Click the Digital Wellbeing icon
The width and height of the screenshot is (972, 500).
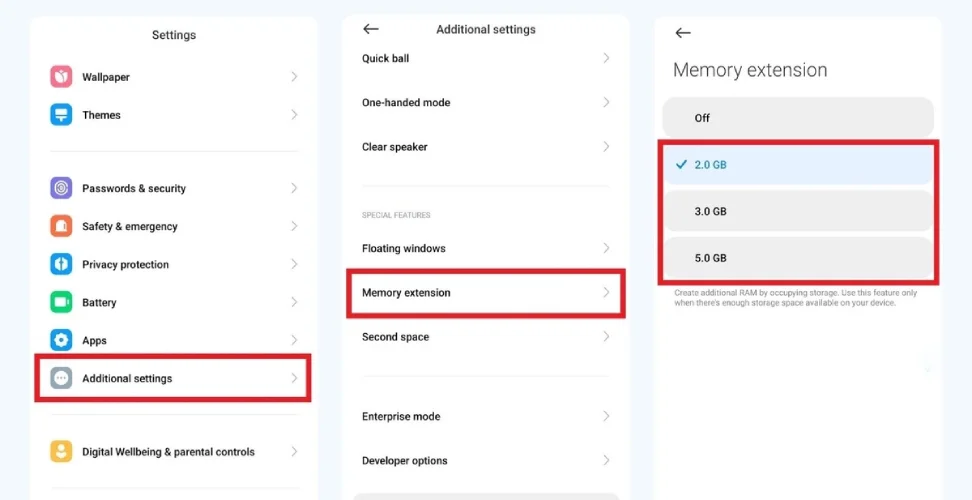(x=61, y=452)
